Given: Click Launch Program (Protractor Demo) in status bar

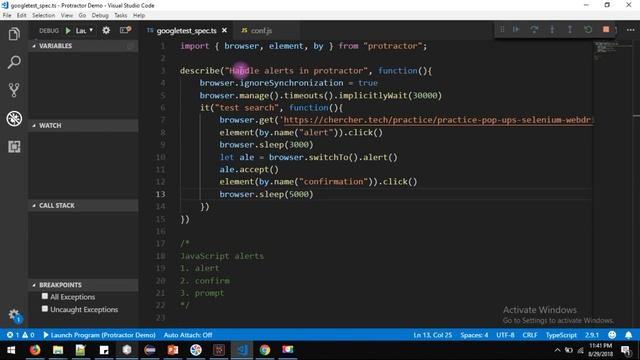Looking at the screenshot, I should pyautogui.click(x=99, y=335).
